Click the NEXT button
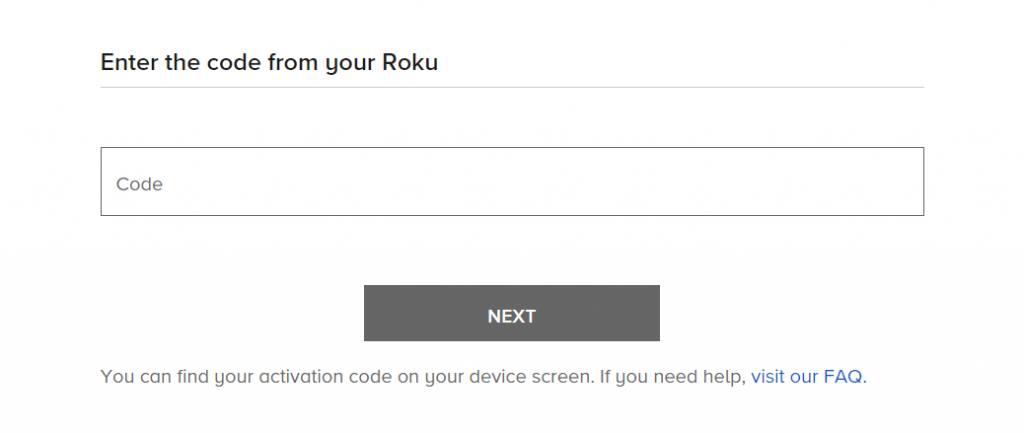 (511, 313)
